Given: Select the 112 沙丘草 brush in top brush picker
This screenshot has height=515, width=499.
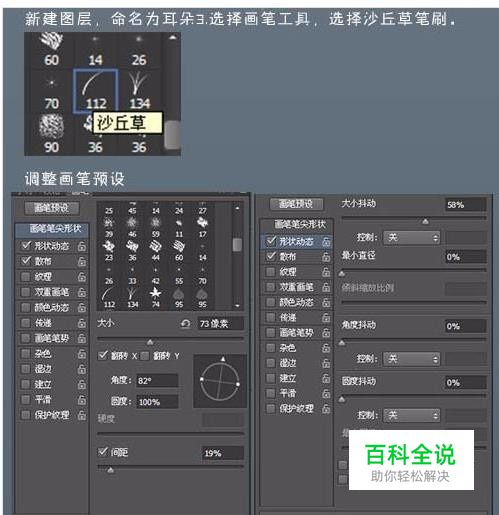Looking at the screenshot, I should pos(95,91).
